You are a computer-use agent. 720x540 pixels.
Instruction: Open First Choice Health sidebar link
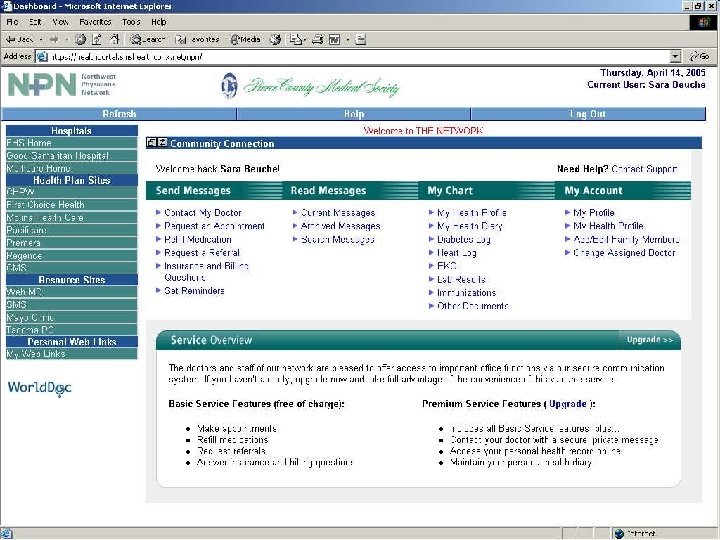72,205
